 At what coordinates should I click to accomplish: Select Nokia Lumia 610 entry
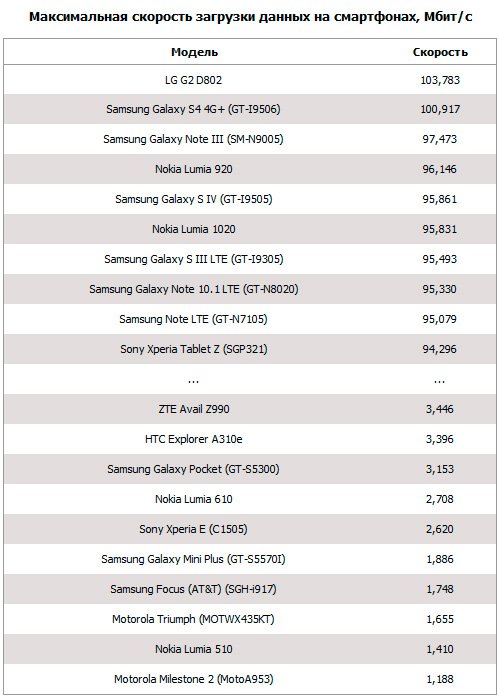(194, 499)
